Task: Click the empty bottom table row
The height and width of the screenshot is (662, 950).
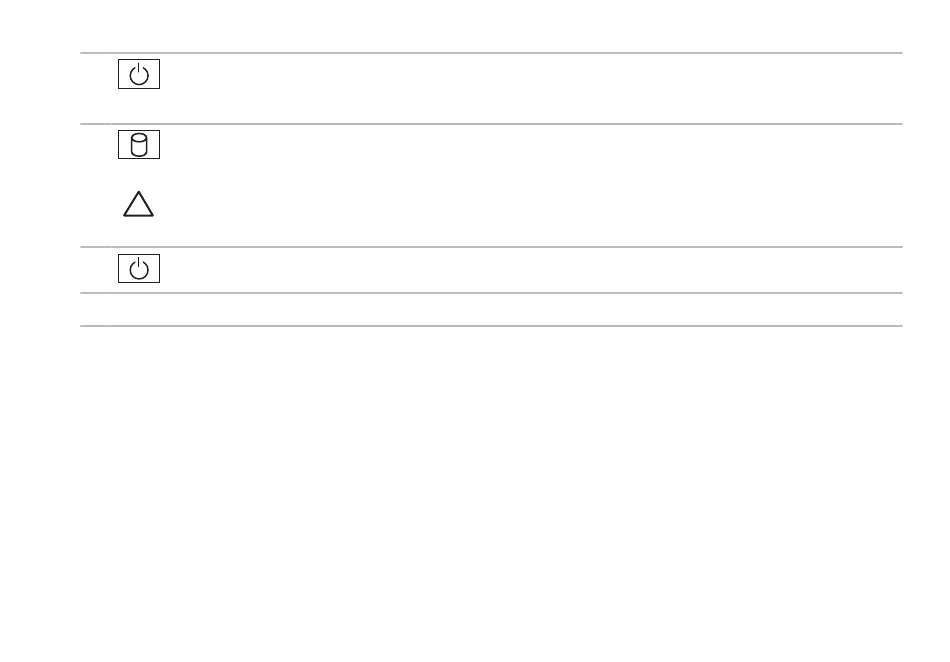Action: point(491,309)
